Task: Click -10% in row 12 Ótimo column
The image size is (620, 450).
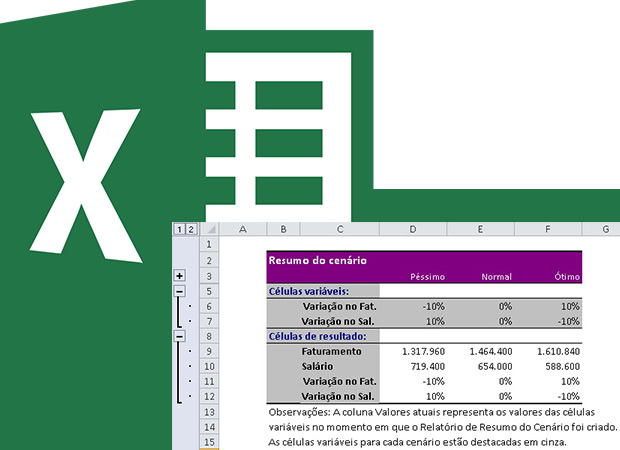Action: (569, 397)
